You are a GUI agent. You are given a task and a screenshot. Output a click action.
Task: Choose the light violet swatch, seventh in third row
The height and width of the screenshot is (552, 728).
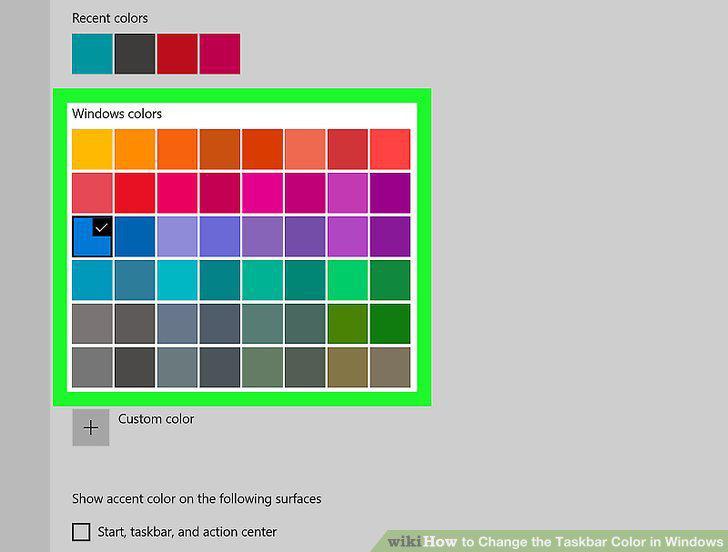click(x=348, y=236)
